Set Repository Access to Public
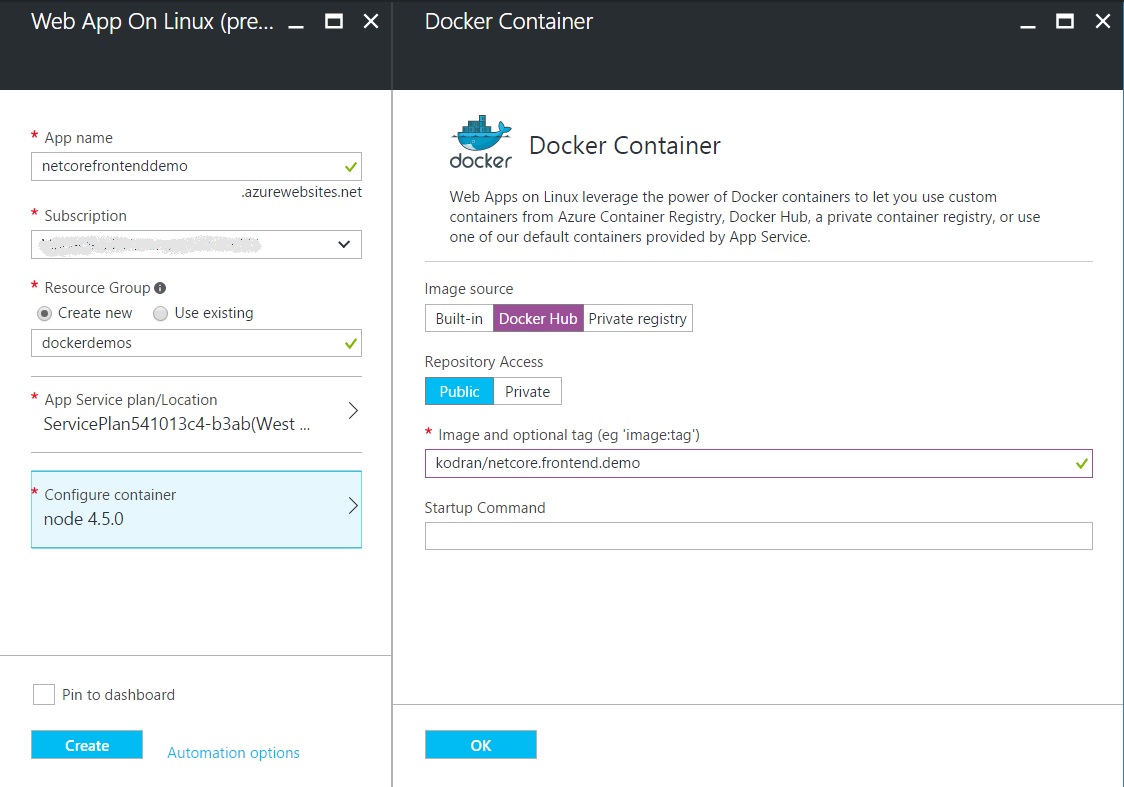The image size is (1124, 787). pos(458,391)
